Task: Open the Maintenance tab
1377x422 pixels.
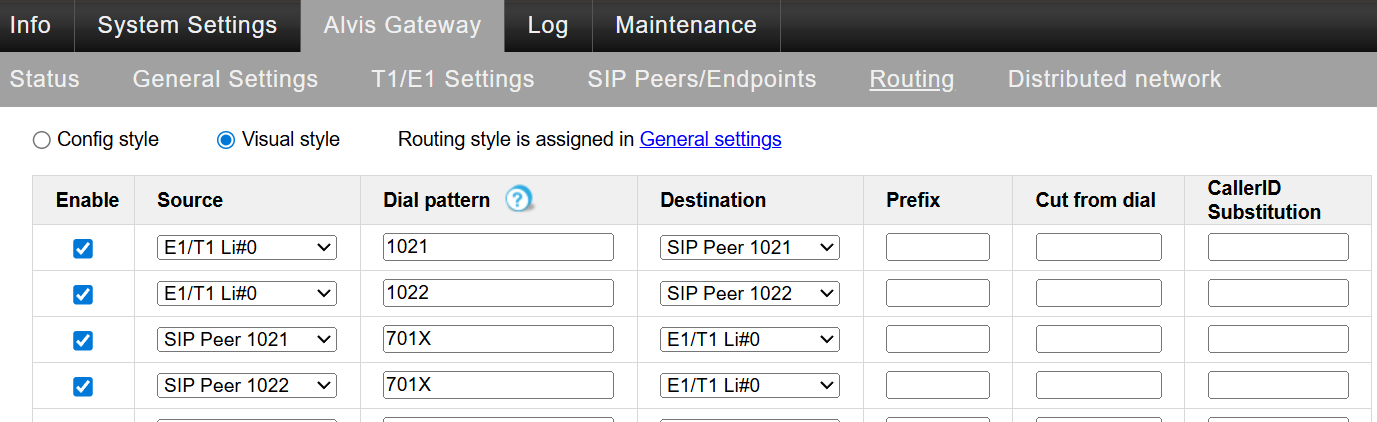Action: point(685,26)
